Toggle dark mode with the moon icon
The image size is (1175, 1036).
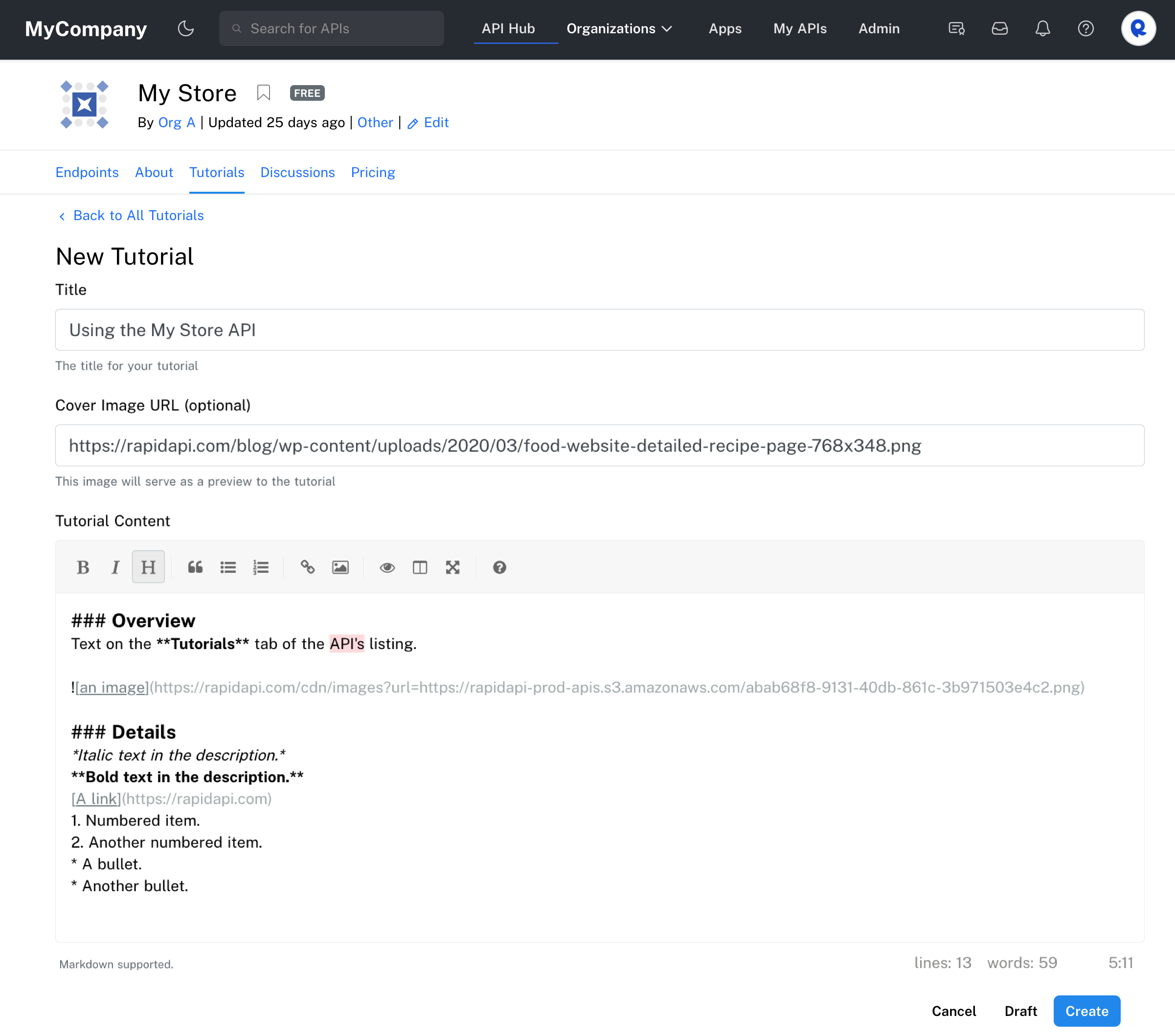[186, 28]
